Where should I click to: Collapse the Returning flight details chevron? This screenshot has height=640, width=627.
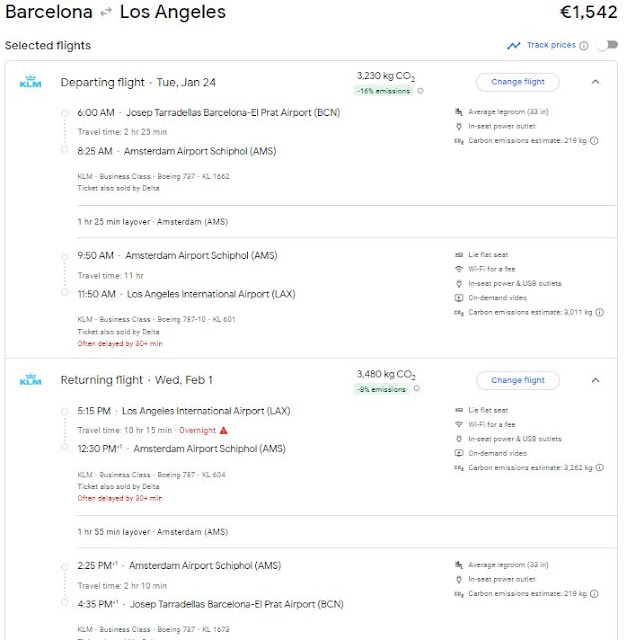[x=595, y=380]
